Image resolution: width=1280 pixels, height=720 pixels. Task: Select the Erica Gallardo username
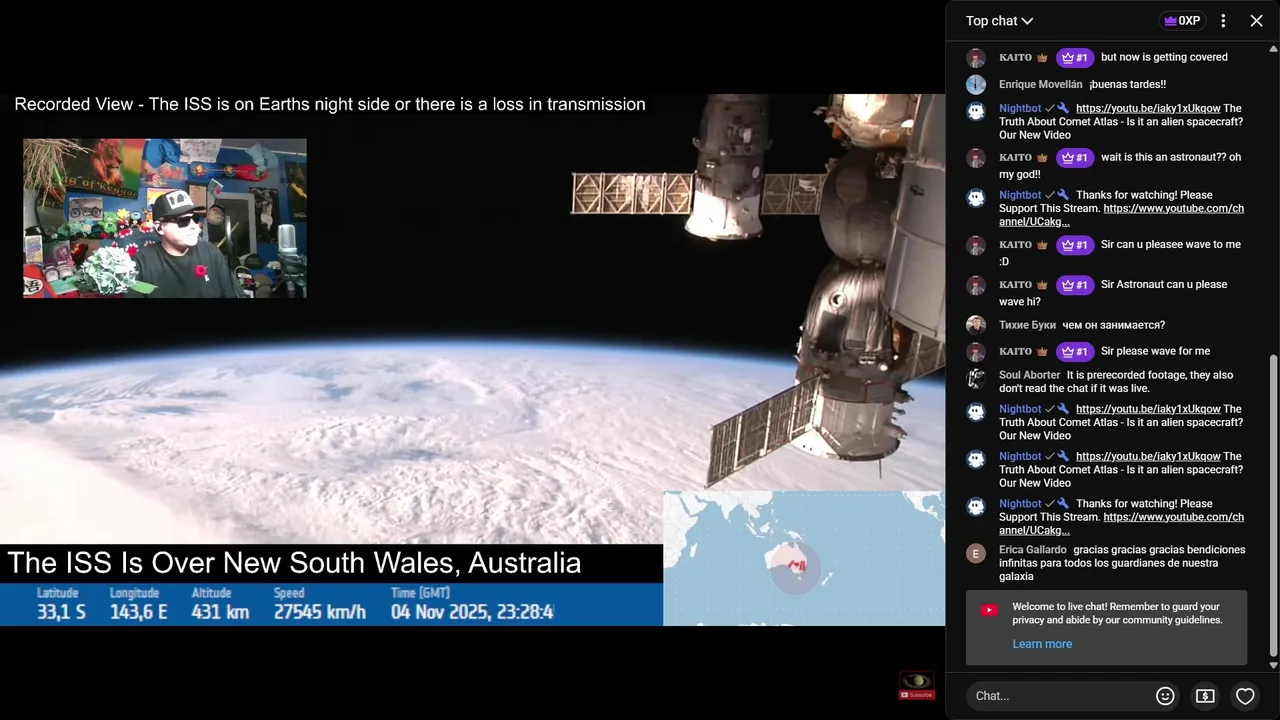1032,550
